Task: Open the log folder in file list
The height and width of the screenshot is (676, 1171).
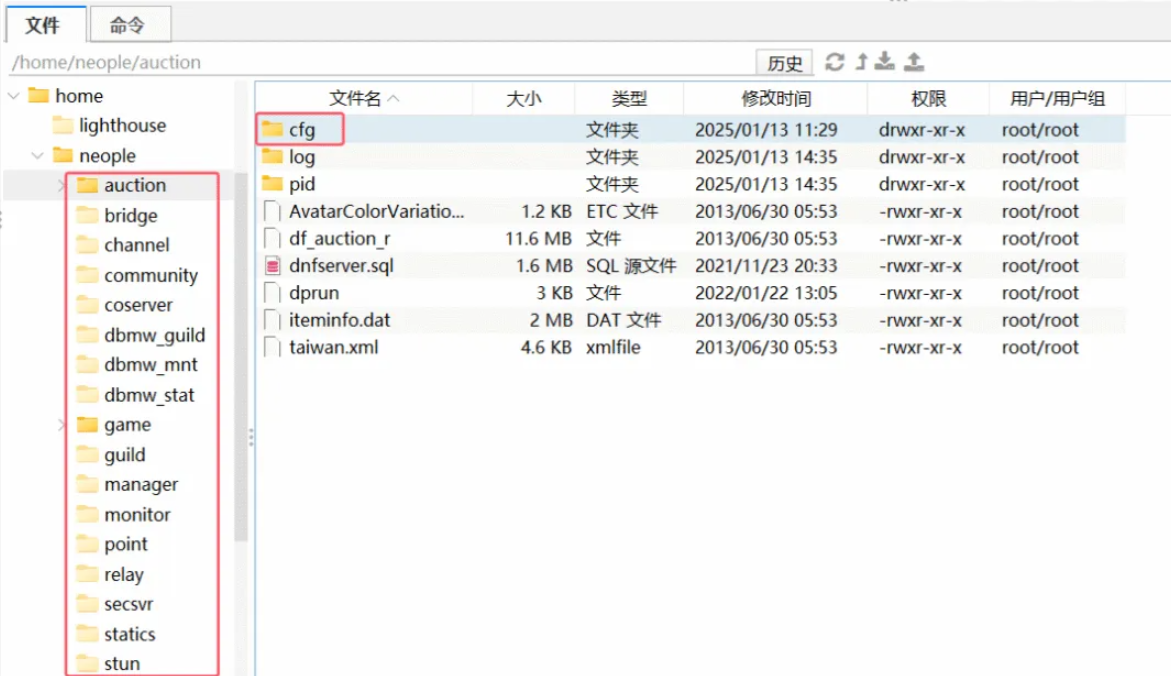Action: point(301,157)
